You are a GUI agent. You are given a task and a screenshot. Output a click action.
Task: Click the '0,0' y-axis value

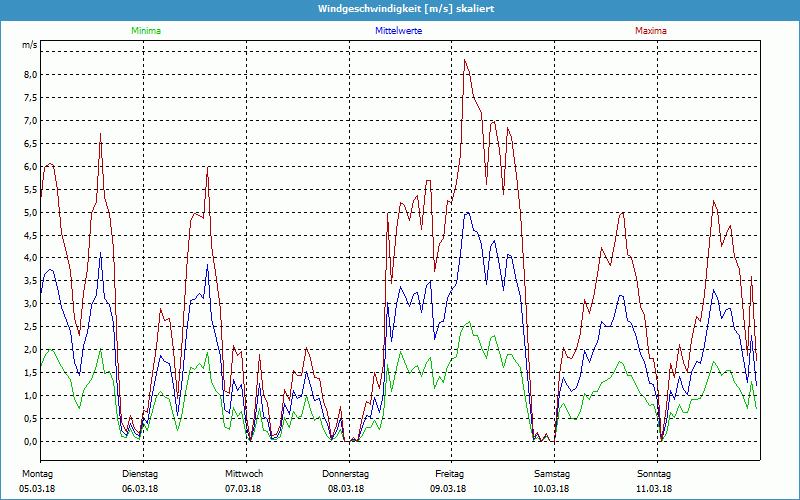pyautogui.click(x=30, y=441)
